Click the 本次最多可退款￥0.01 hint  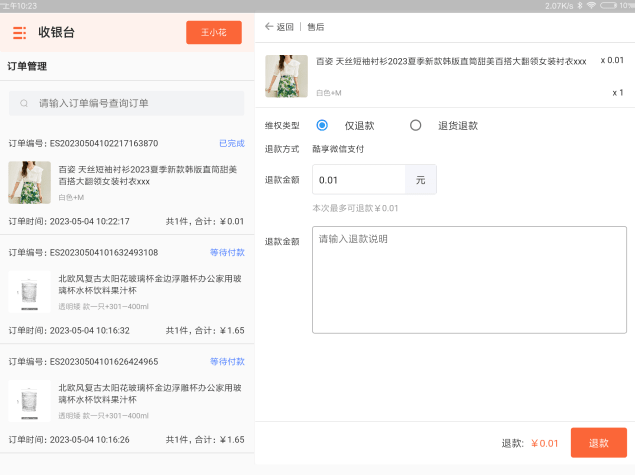click(x=355, y=208)
